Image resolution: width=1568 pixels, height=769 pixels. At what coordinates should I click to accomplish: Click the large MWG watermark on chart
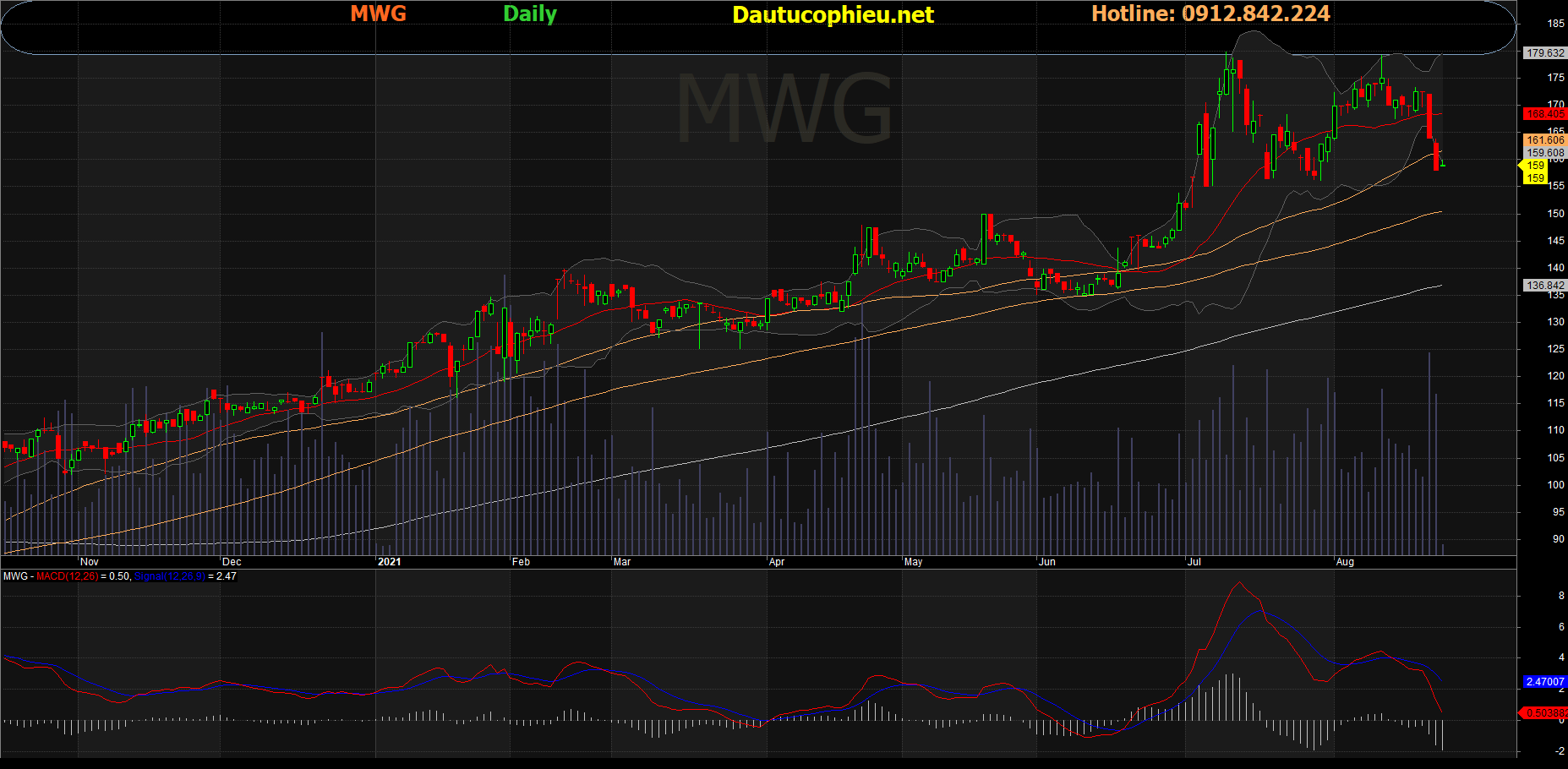784,108
